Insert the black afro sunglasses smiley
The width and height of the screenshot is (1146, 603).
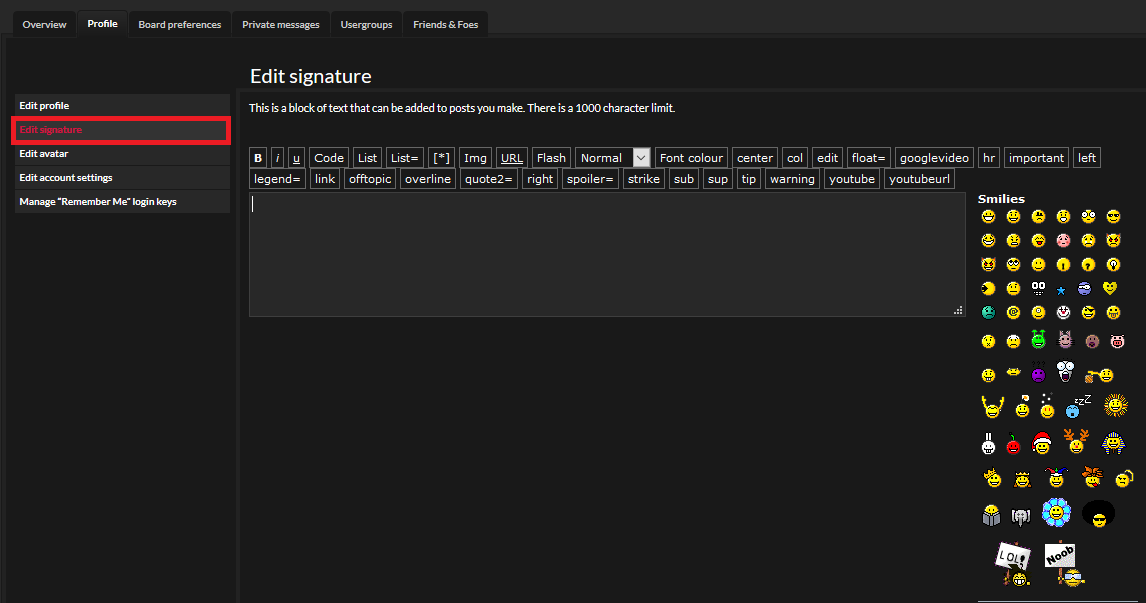1098,514
